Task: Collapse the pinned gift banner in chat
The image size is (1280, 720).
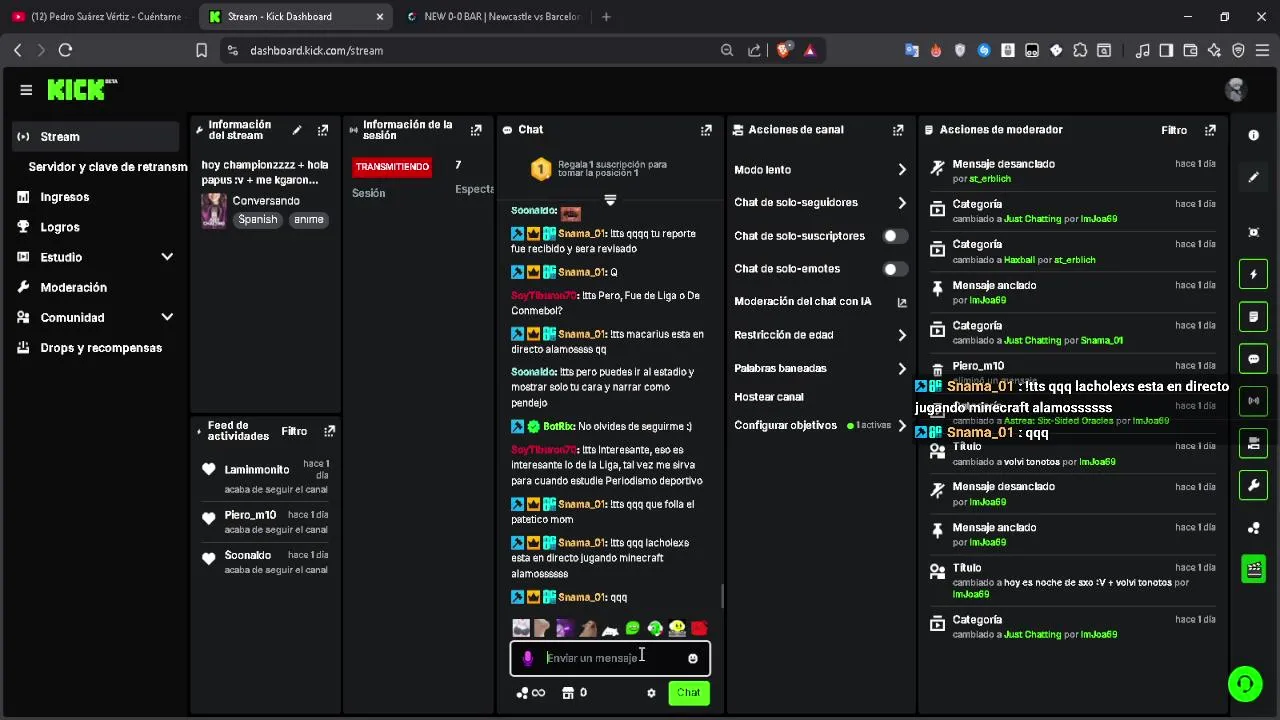Action: (610, 200)
